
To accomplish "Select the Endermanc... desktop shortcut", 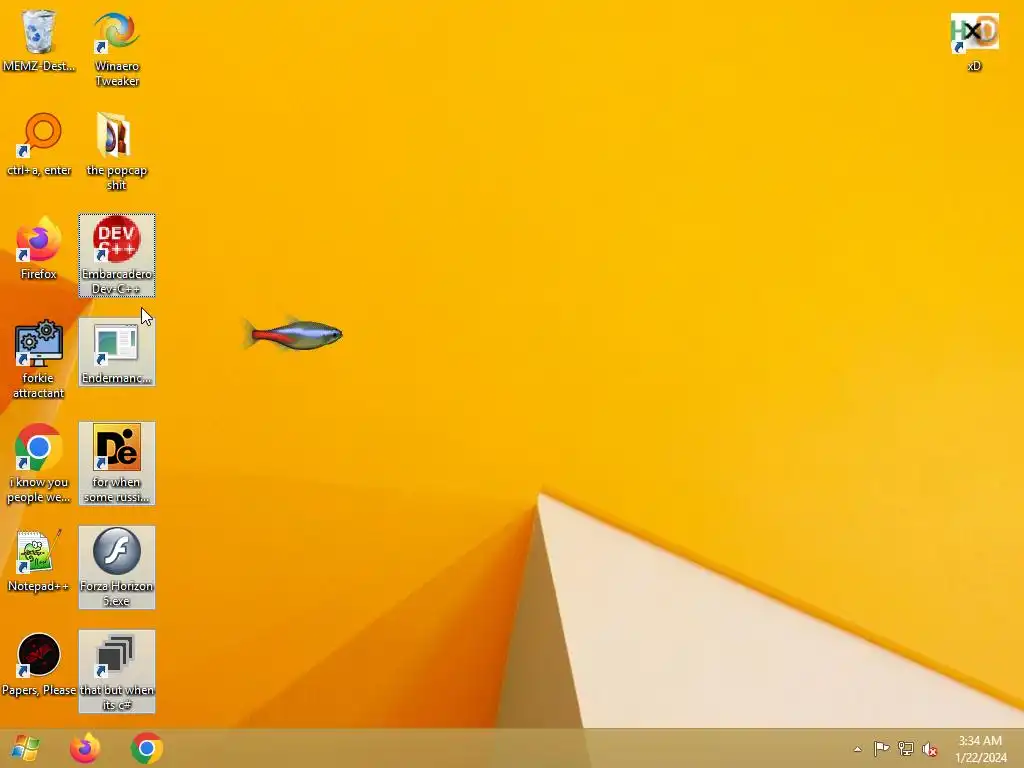I will pos(117,352).
